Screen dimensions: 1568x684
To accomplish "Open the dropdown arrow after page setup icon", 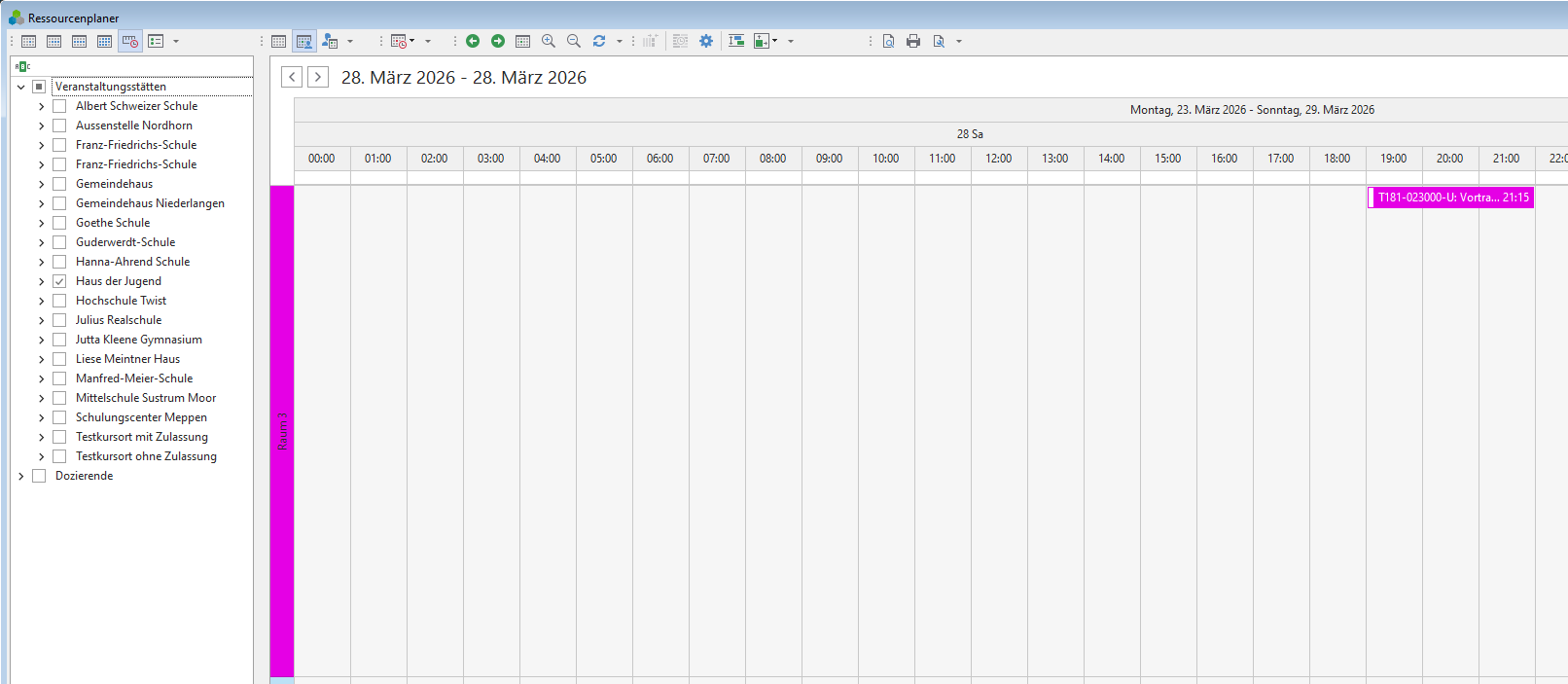I will pos(959,41).
